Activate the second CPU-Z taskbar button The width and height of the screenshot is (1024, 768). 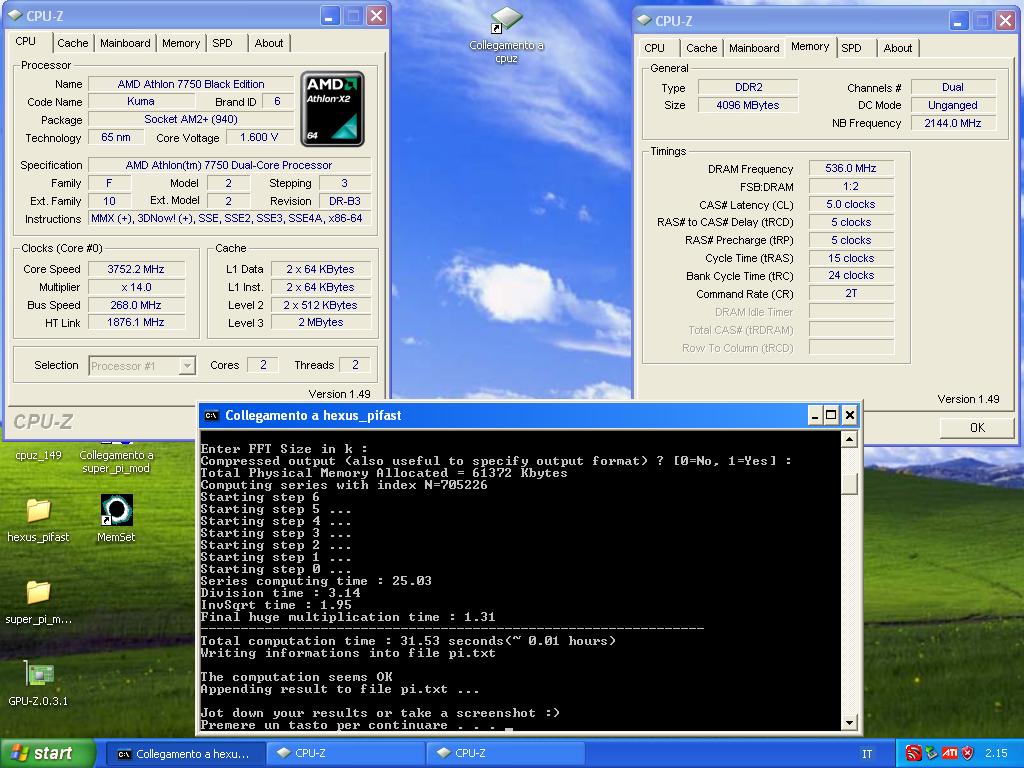tap(507, 753)
